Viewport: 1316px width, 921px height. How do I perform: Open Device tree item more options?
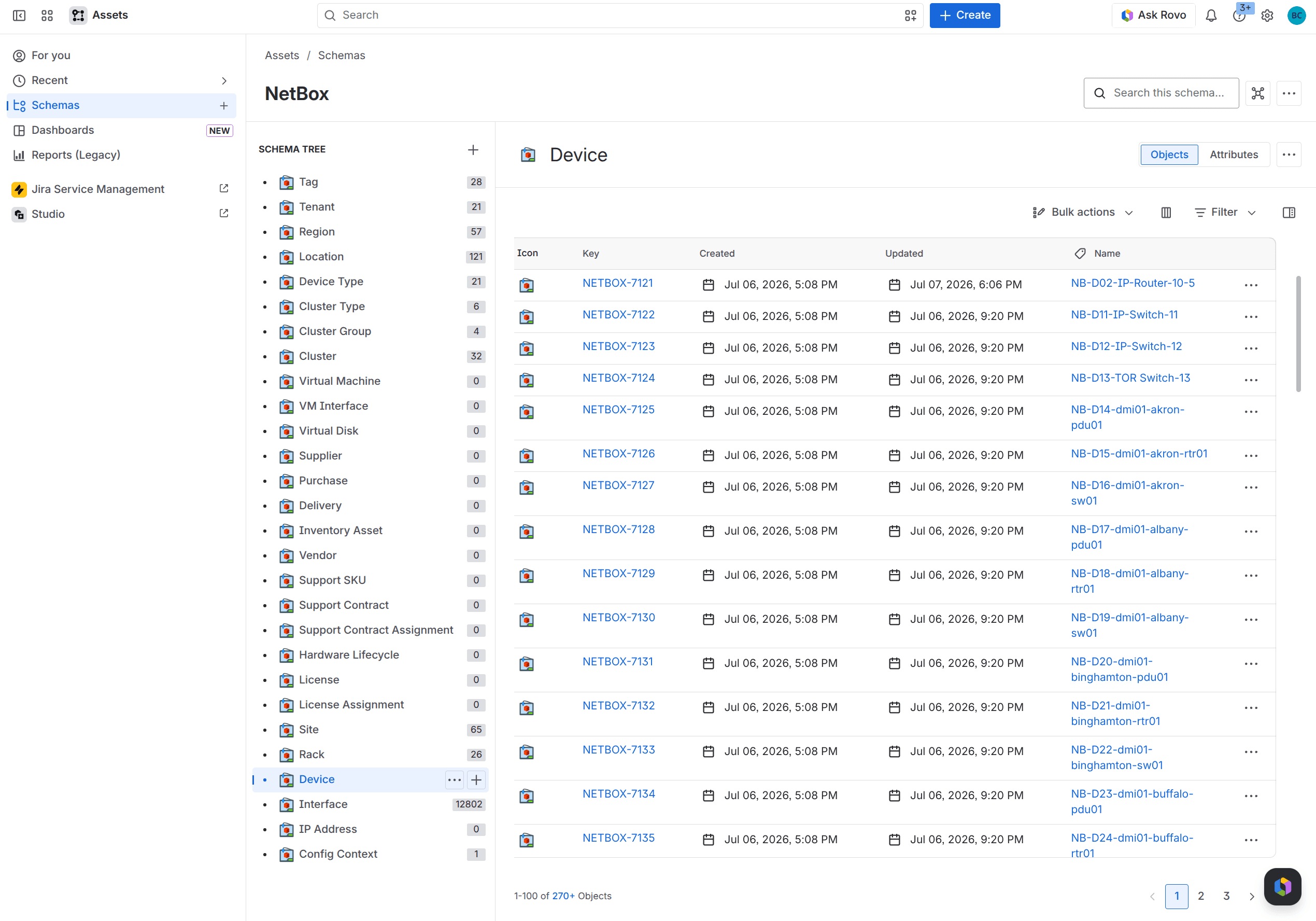[454, 779]
